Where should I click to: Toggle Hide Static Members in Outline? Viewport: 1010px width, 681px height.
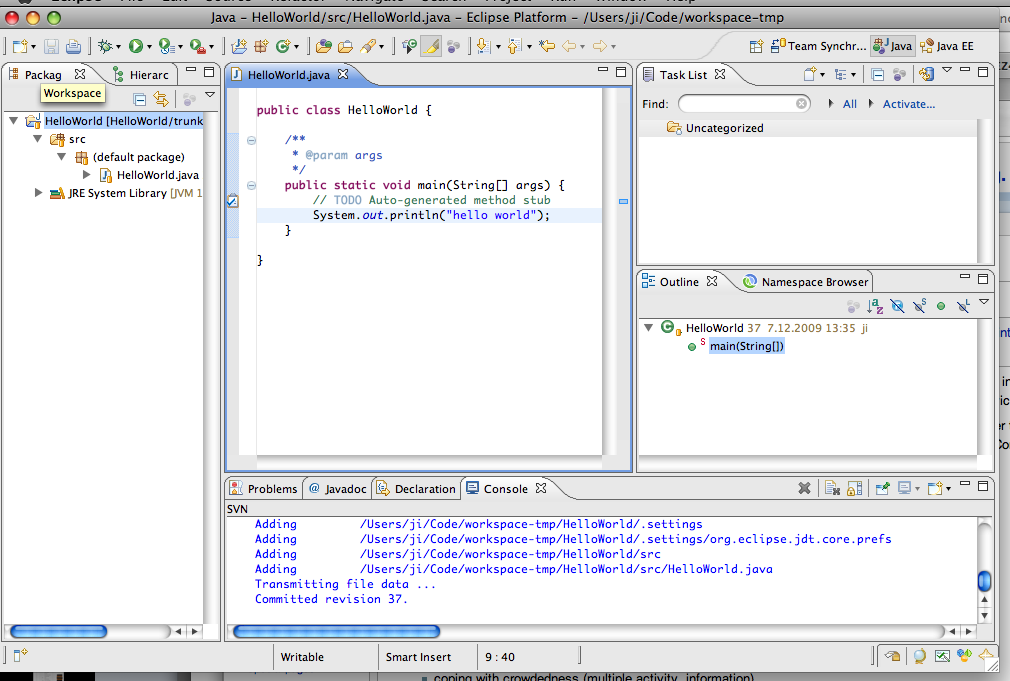click(919, 306)
